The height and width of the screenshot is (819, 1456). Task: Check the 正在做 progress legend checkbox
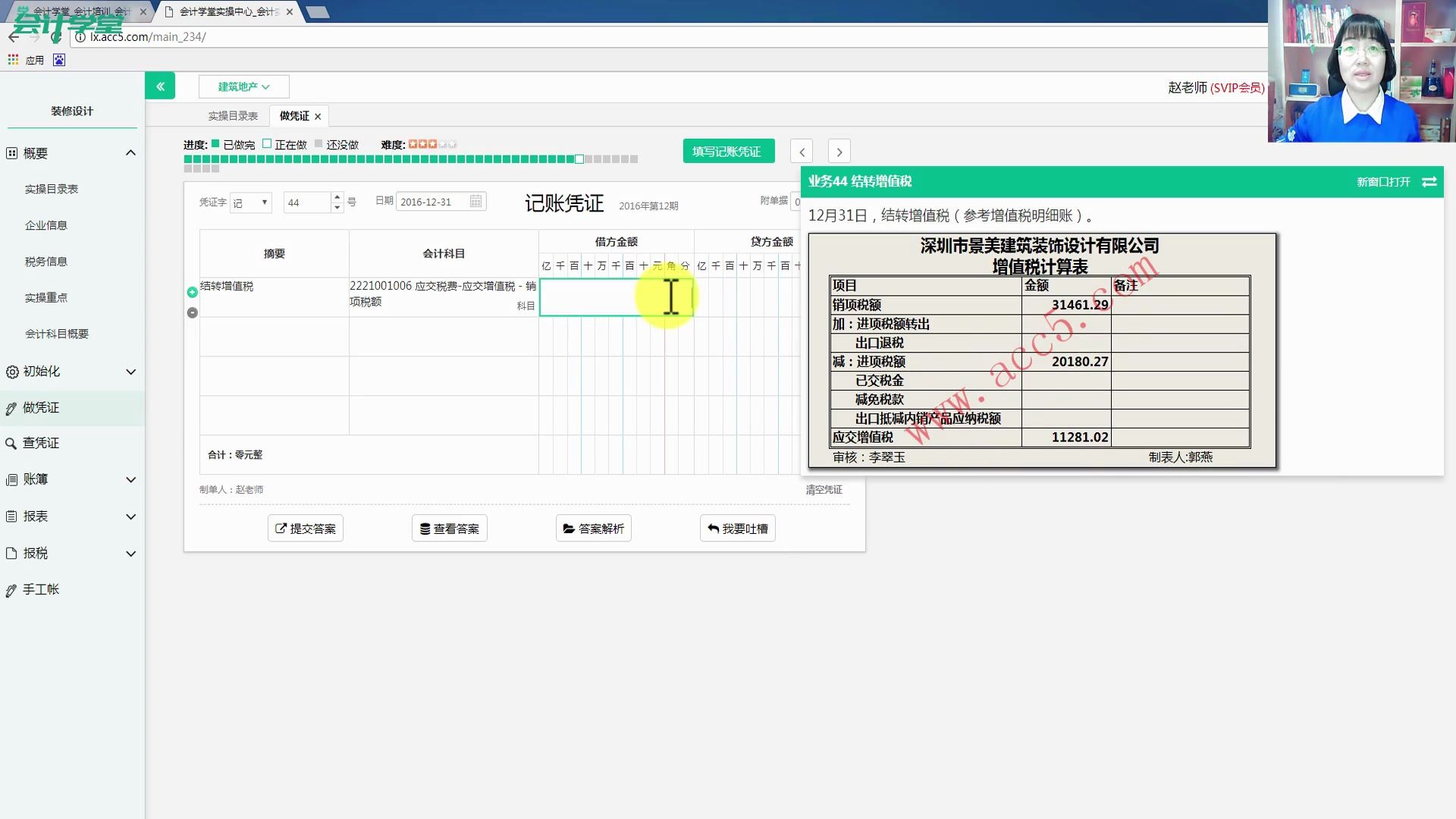[x=267, y=143]
